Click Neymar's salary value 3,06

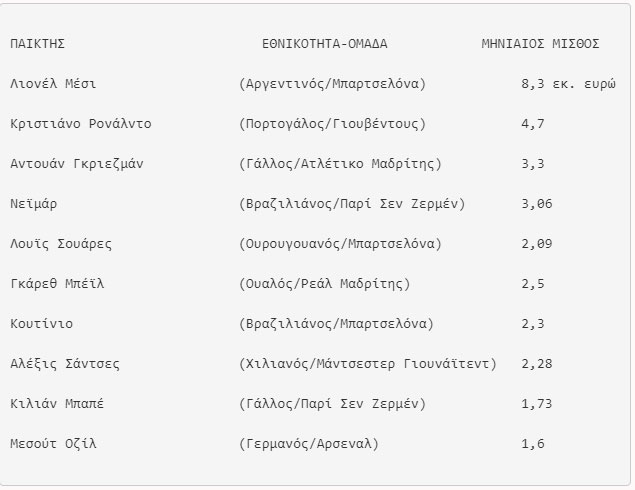pos(537,204)
